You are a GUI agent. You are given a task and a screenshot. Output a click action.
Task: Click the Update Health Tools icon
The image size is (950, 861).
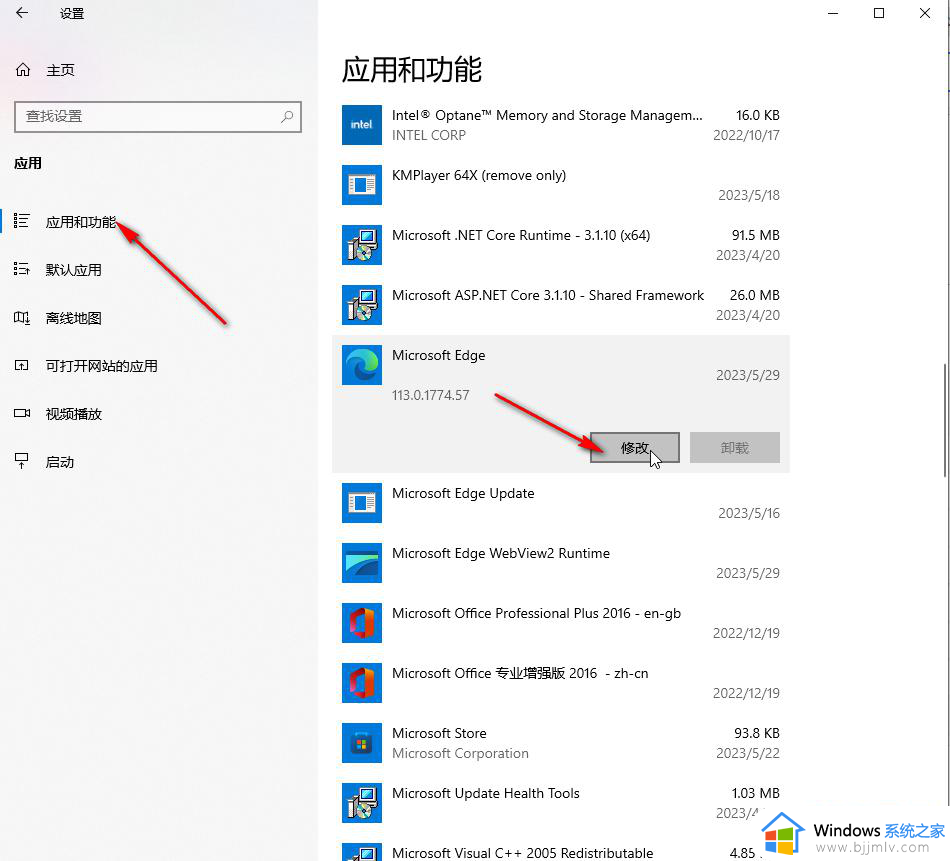point(362,803)
